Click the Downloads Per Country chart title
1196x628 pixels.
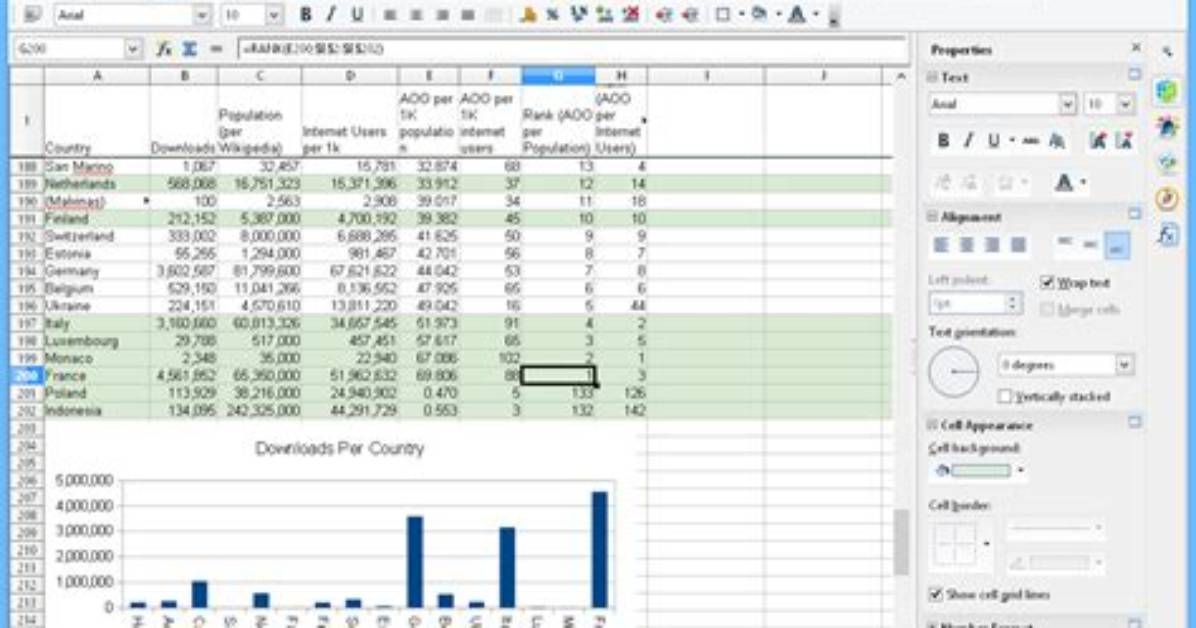point(339,449)
